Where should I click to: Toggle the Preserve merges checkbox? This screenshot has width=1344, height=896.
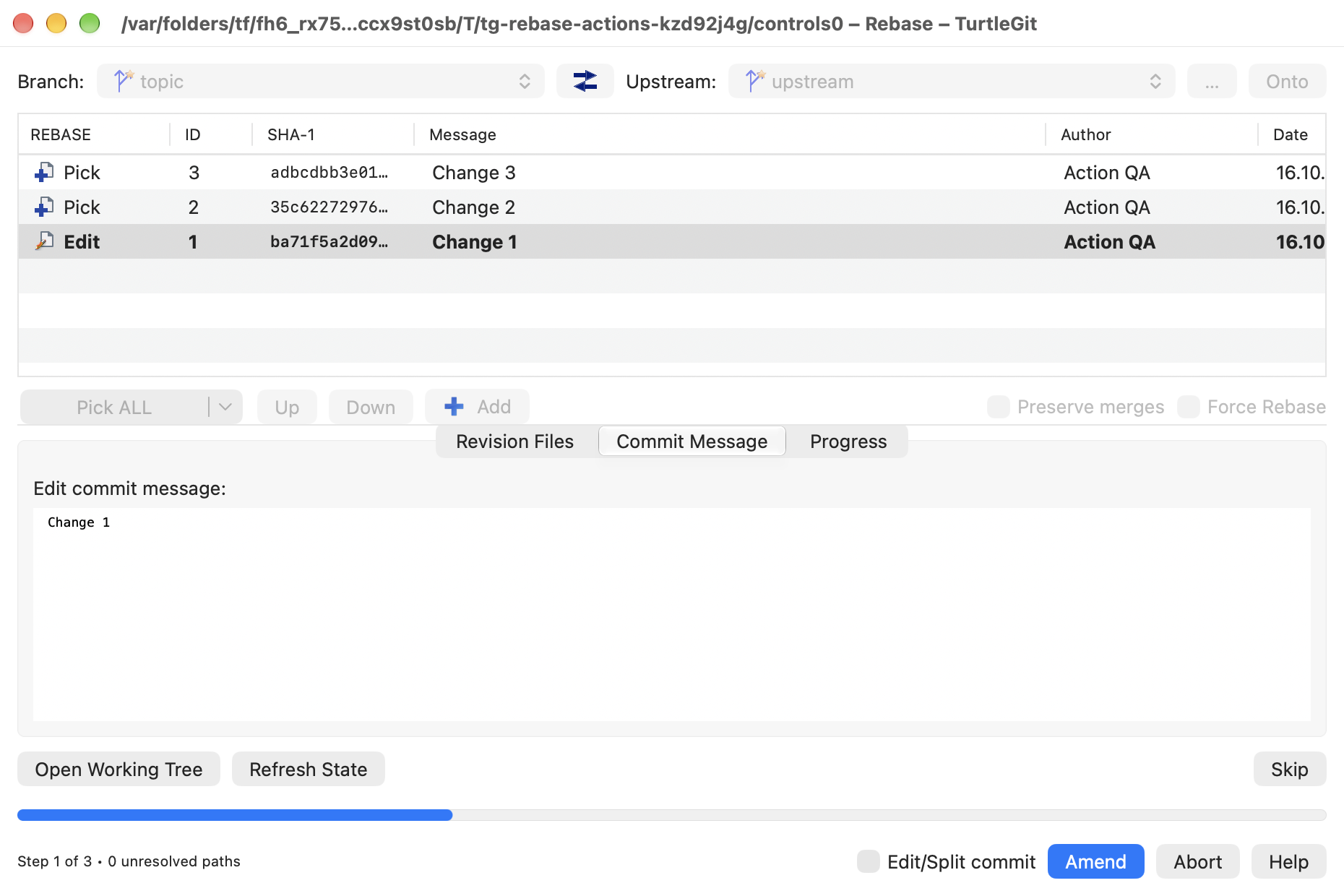(x=999, y=407)
